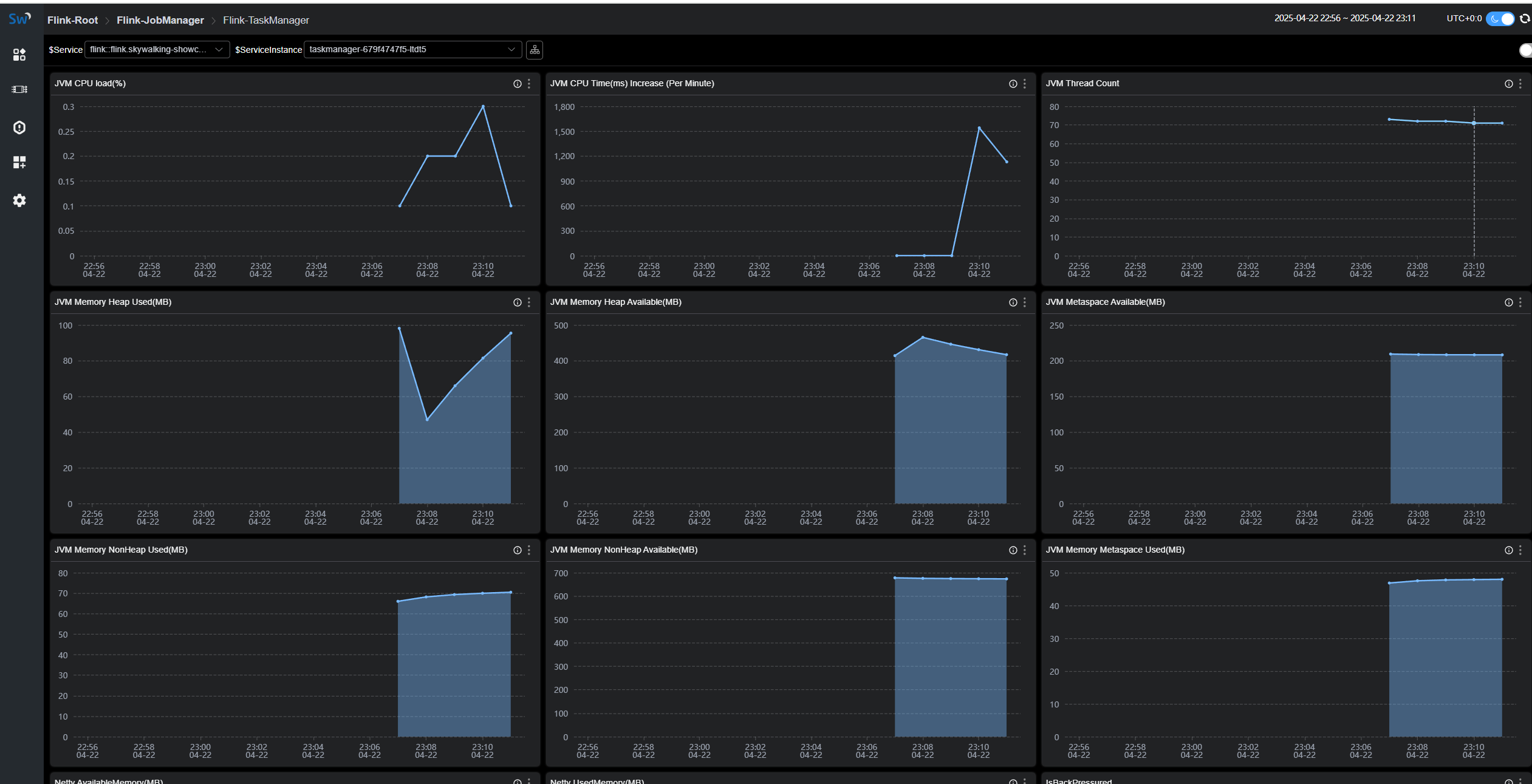Click the JVM CPU load peak data point
Screen dimensions: 1532x784
(x=483, y=106)
